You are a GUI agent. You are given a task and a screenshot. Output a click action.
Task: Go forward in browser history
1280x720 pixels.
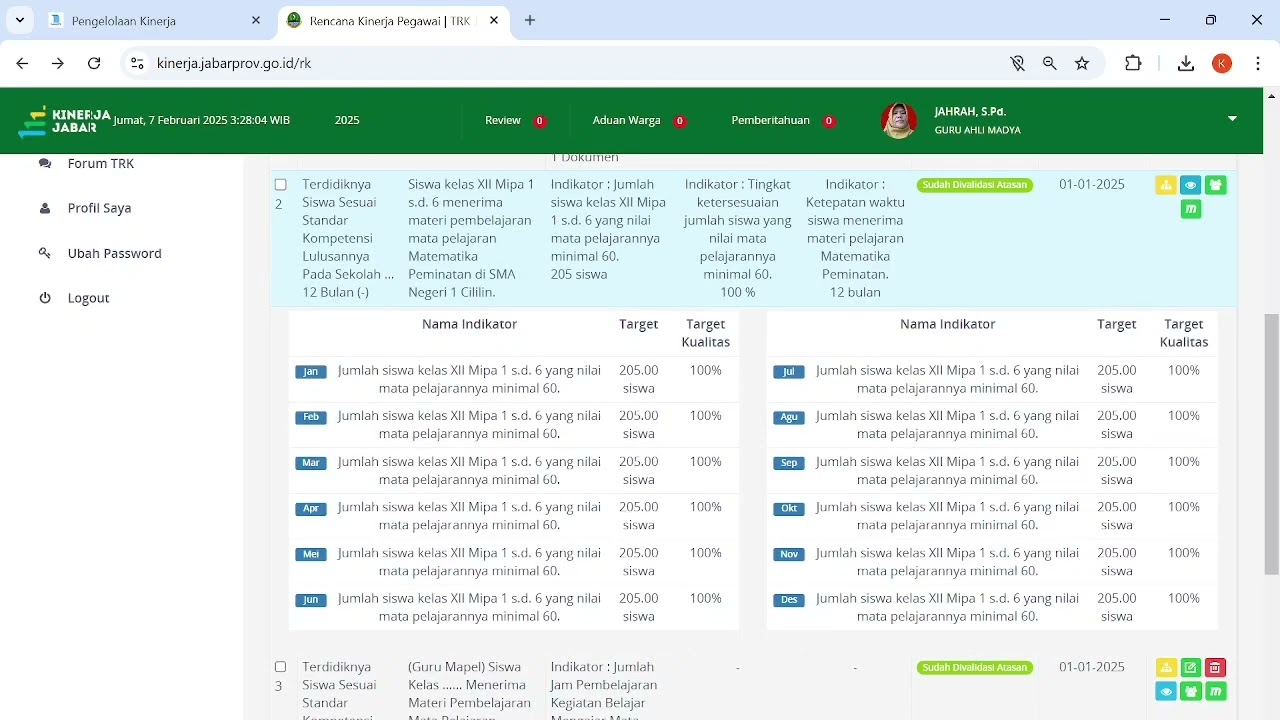click(x=58, y=63)
